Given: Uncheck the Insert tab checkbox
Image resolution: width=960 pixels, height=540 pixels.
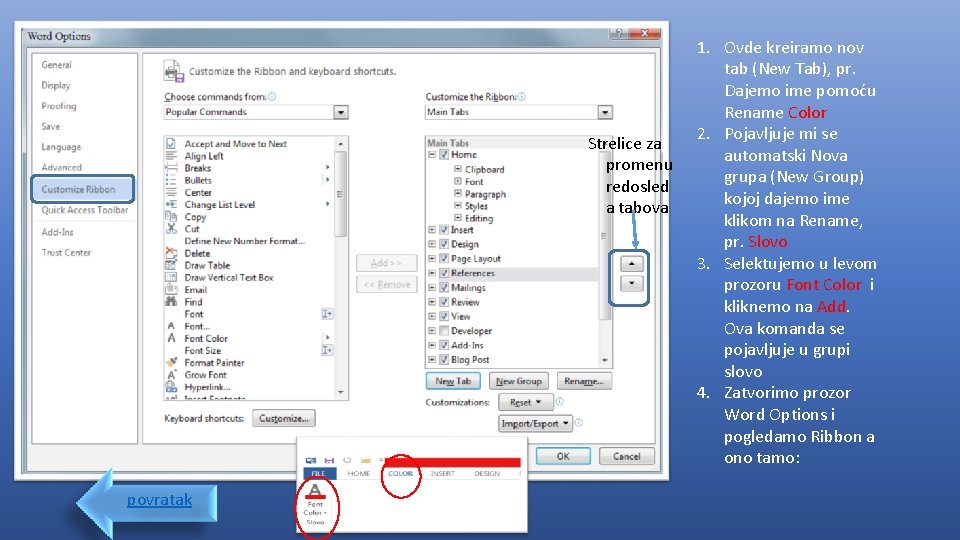Looking at the screenshot, I should pyautogui.click(x=444, y=230).
